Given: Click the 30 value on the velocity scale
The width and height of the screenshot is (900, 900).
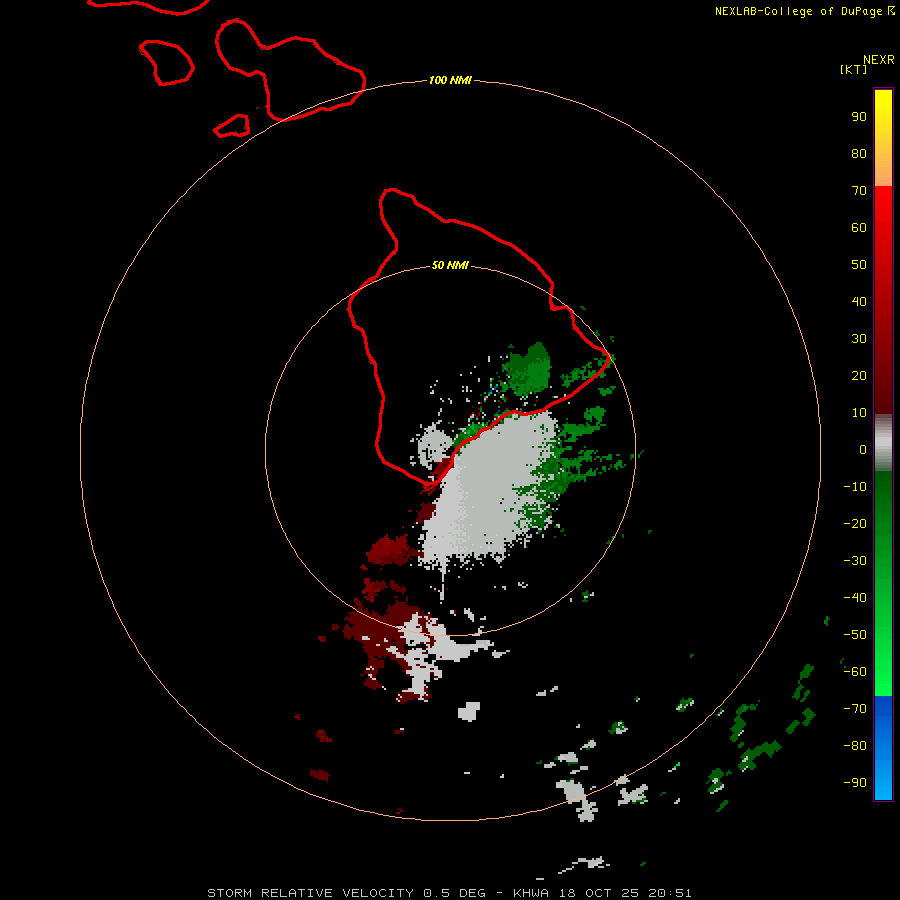Looking at the screenshot, I should 859,339.
